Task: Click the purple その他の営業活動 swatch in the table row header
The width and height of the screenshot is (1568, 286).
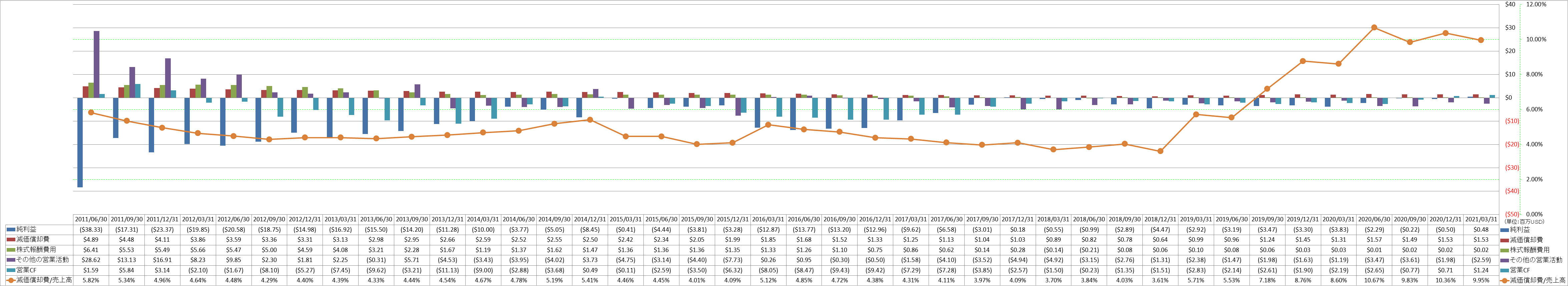Action: (10, 260)
